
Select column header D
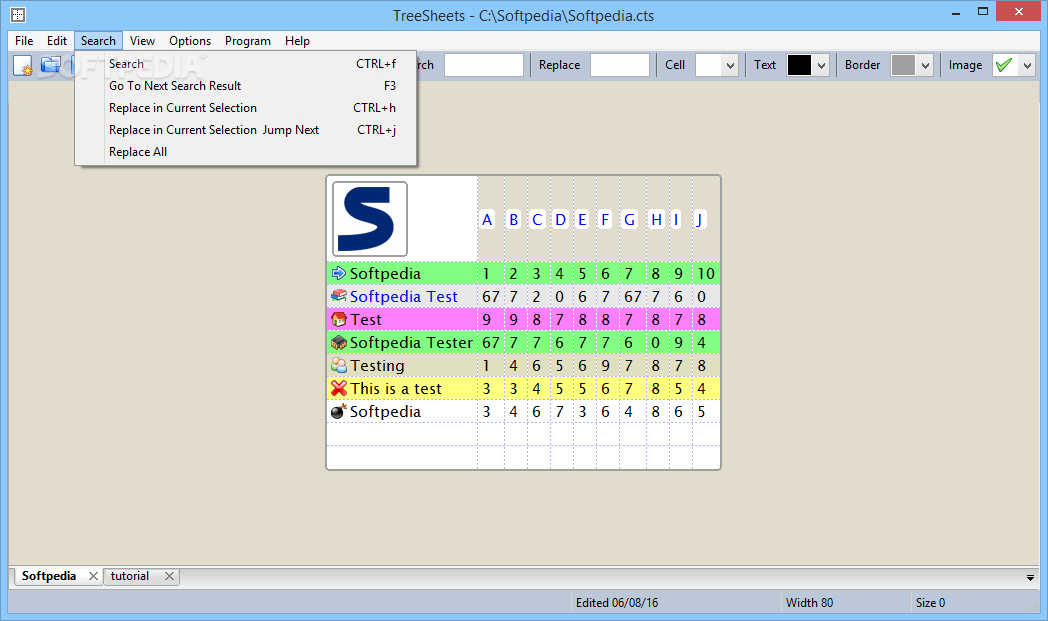point(560,219)
